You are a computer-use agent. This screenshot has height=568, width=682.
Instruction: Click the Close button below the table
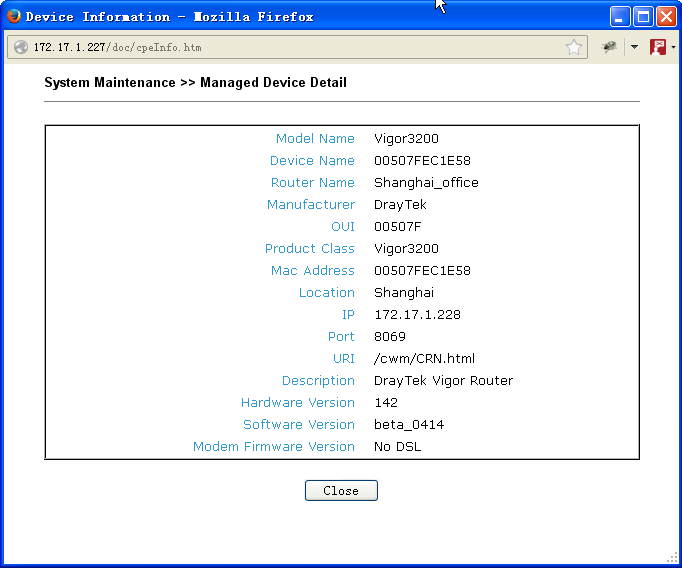click(x=341, y=491)
